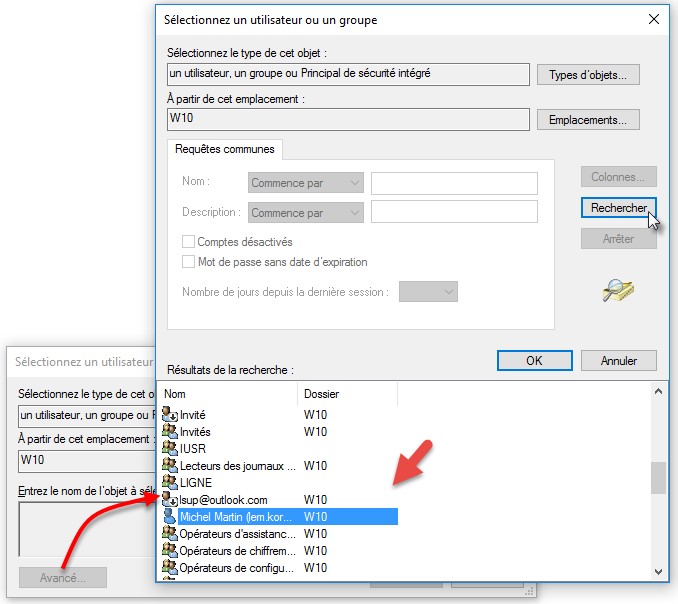Viewport: 678px width, 604px height.
Task: Click the Rechercher button
Action: (x=618, y=208)
